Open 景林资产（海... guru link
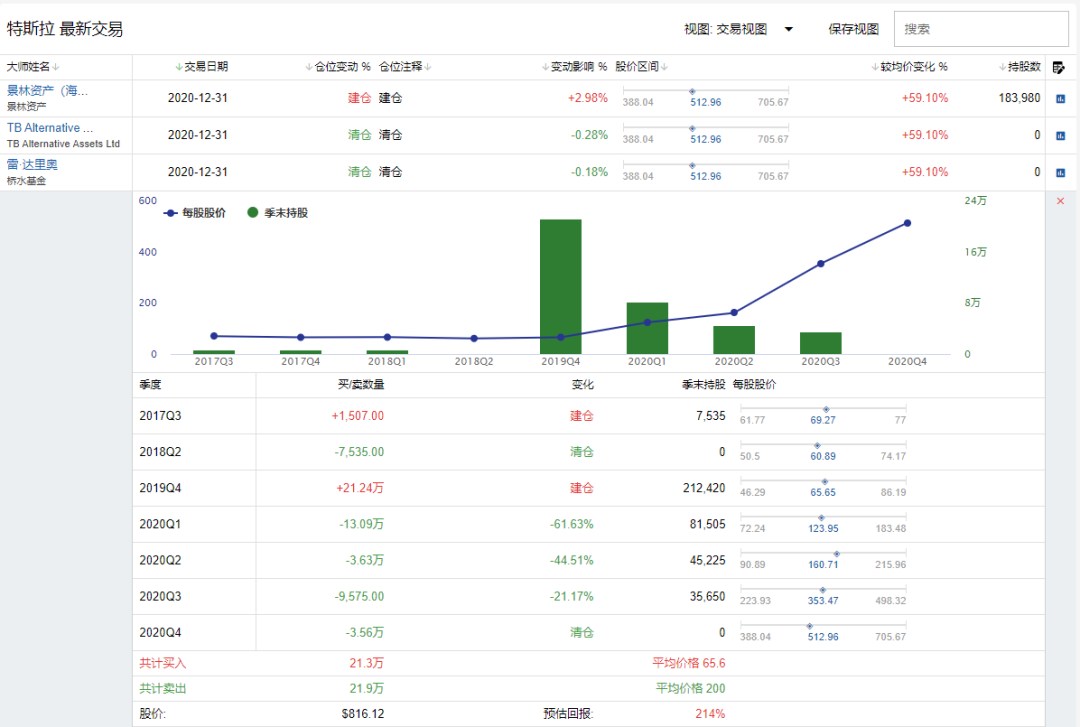Screen dimensions: 1080x727 pyautogui.click(x=47, y=91)
